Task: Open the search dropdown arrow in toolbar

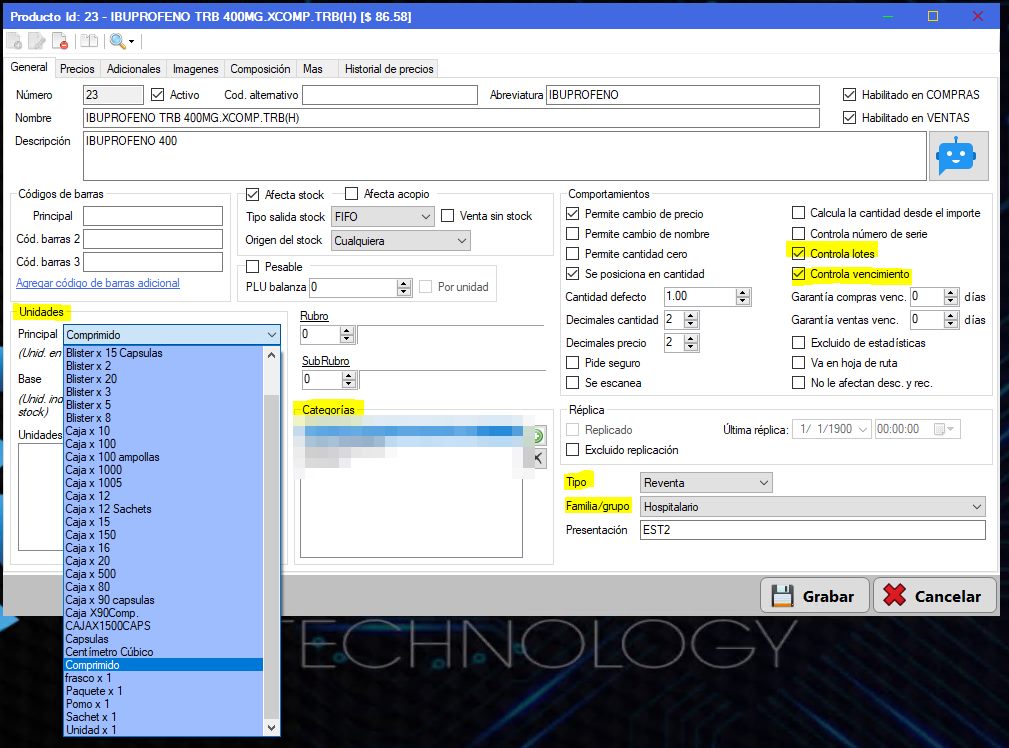Action: pyautogui.click(x=131, y=42)
